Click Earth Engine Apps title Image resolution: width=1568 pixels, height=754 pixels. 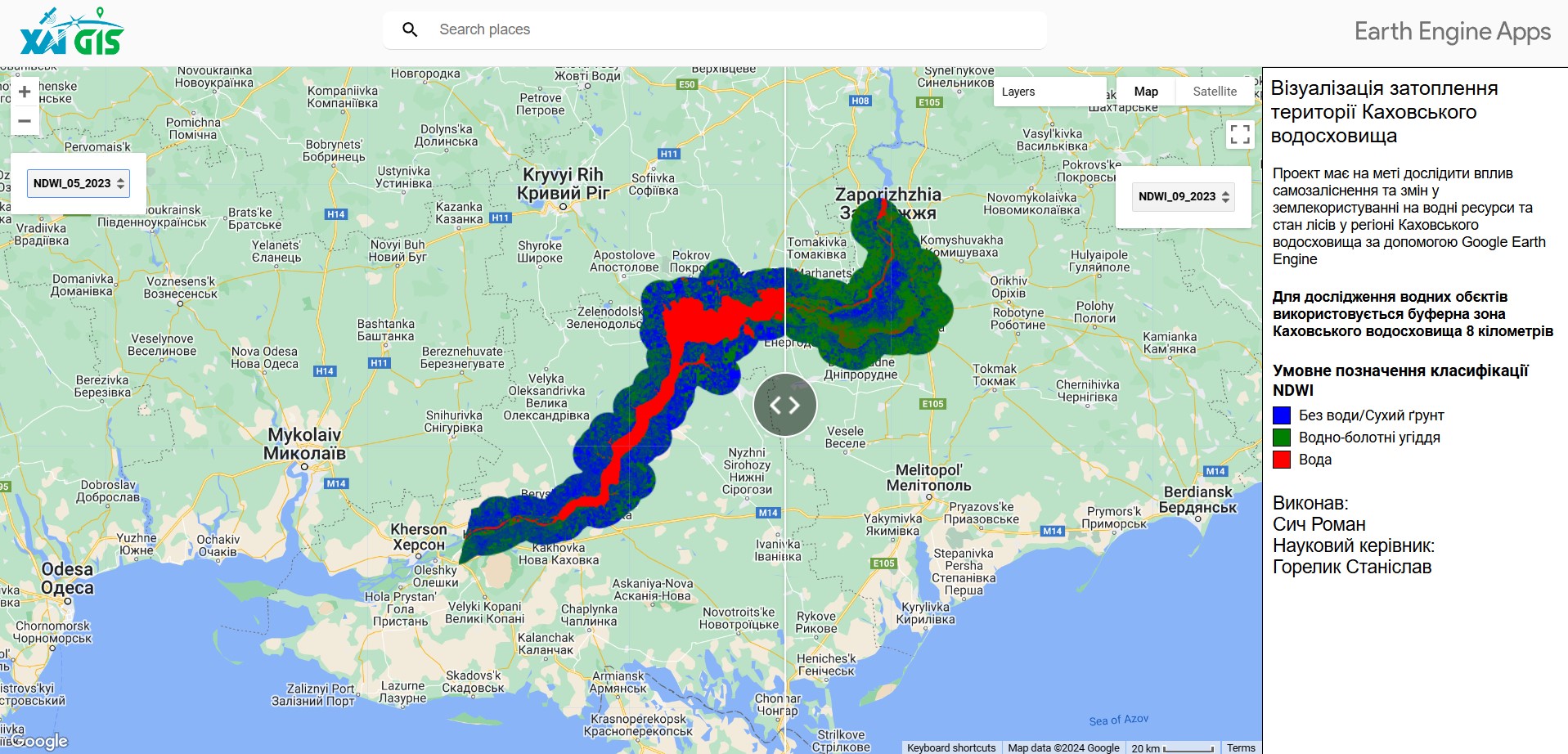[1453, 31]
